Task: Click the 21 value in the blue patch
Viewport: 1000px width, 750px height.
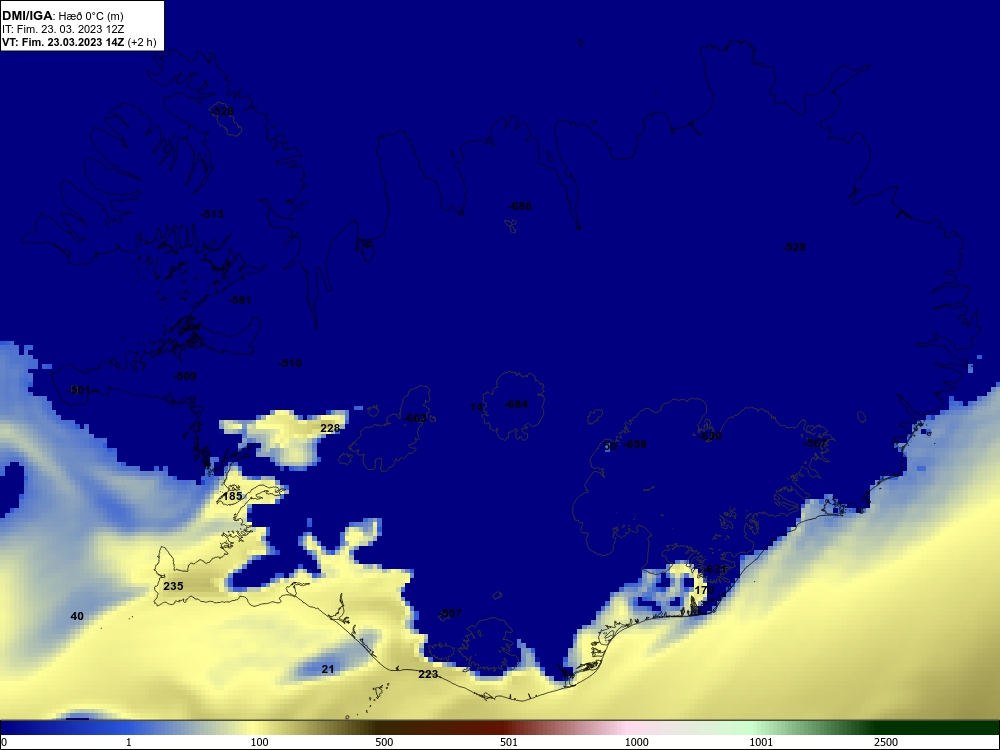Action: (x=327, y=669)
